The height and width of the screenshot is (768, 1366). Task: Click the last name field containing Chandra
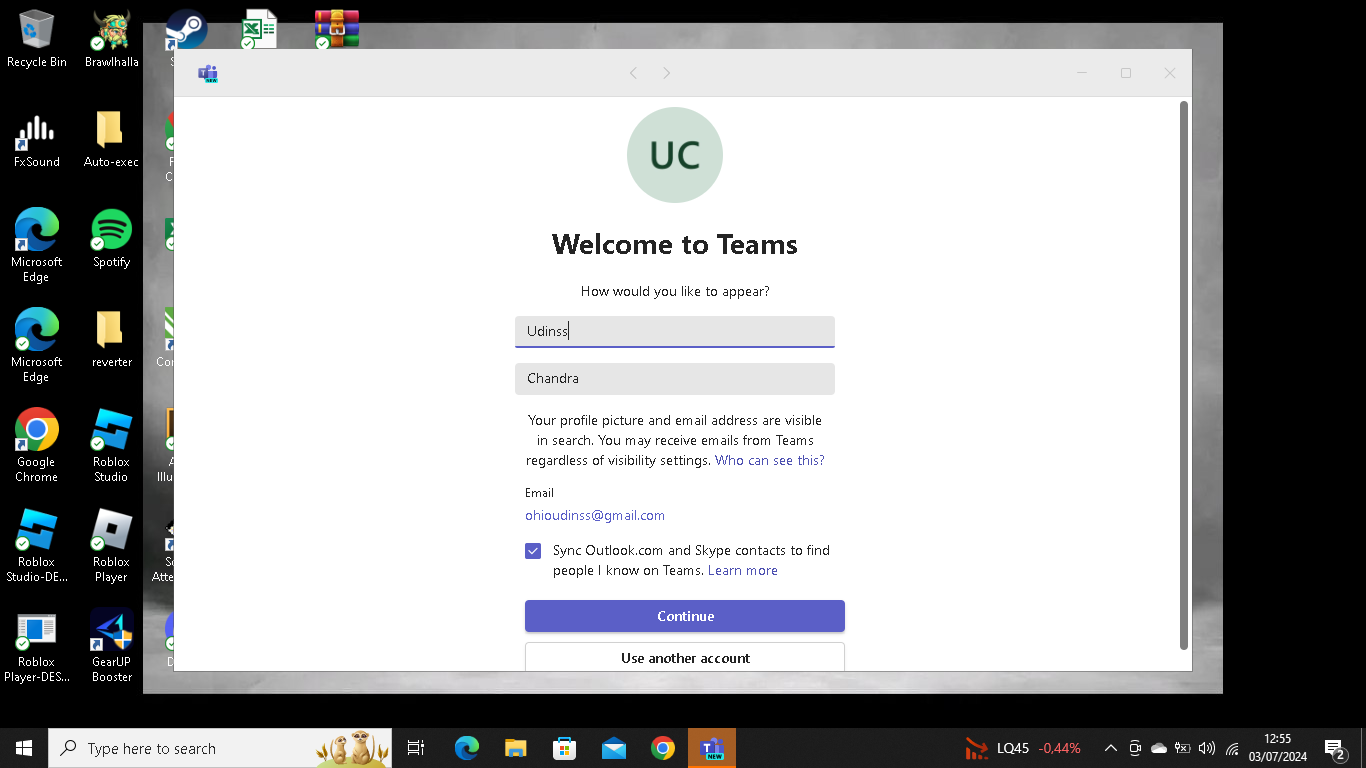point(675,379)
